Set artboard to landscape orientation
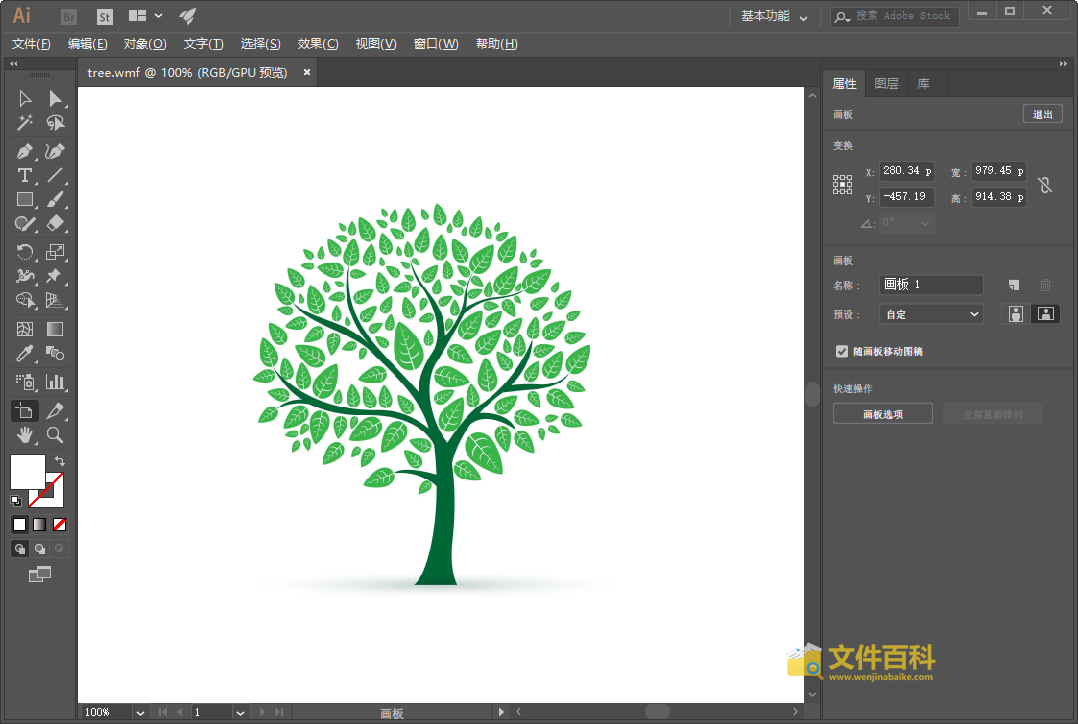The width and height of the screenshot is (1078, 724). 1046,314
